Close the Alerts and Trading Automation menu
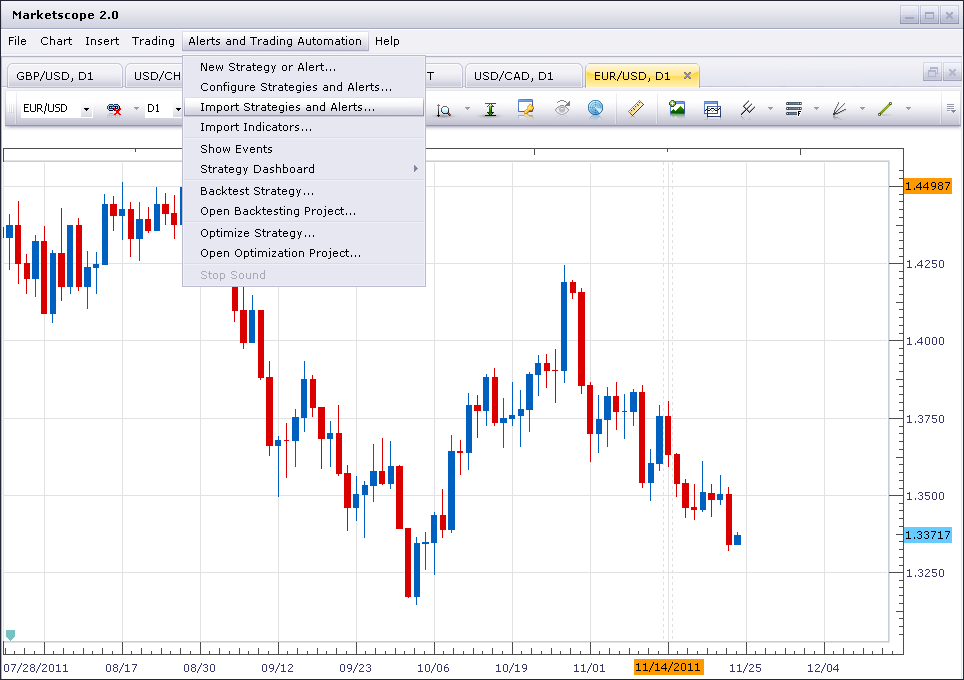This screenshot has width=964, height=680. (x=275, y=41)
